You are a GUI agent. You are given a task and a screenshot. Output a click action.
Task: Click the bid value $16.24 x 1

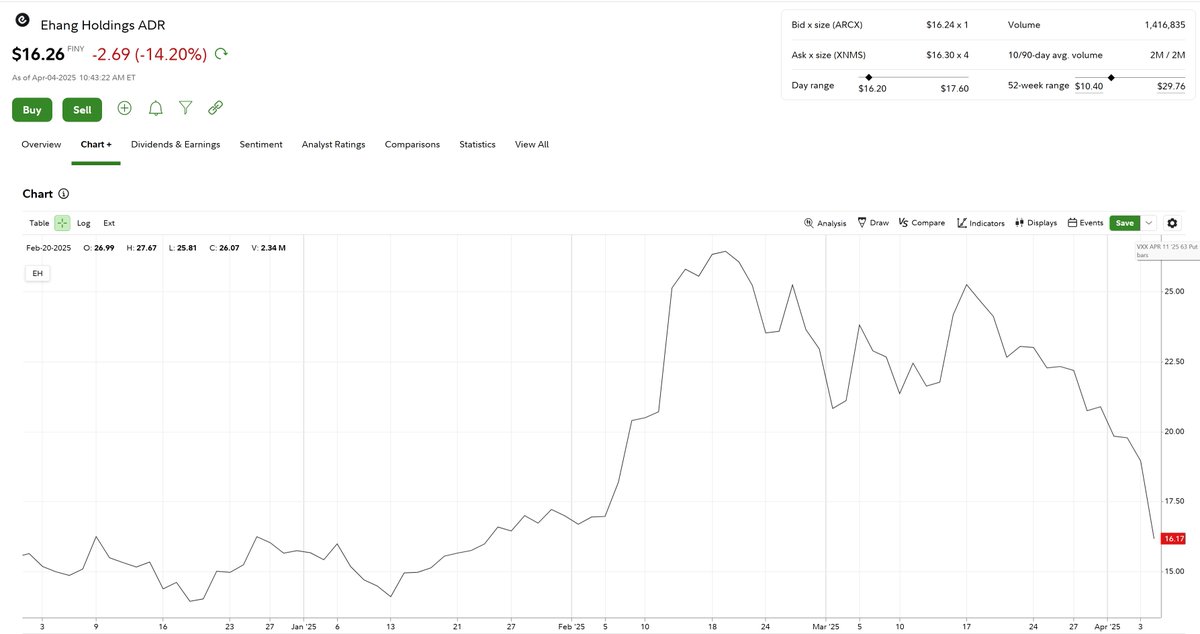[x=948, y=25]
